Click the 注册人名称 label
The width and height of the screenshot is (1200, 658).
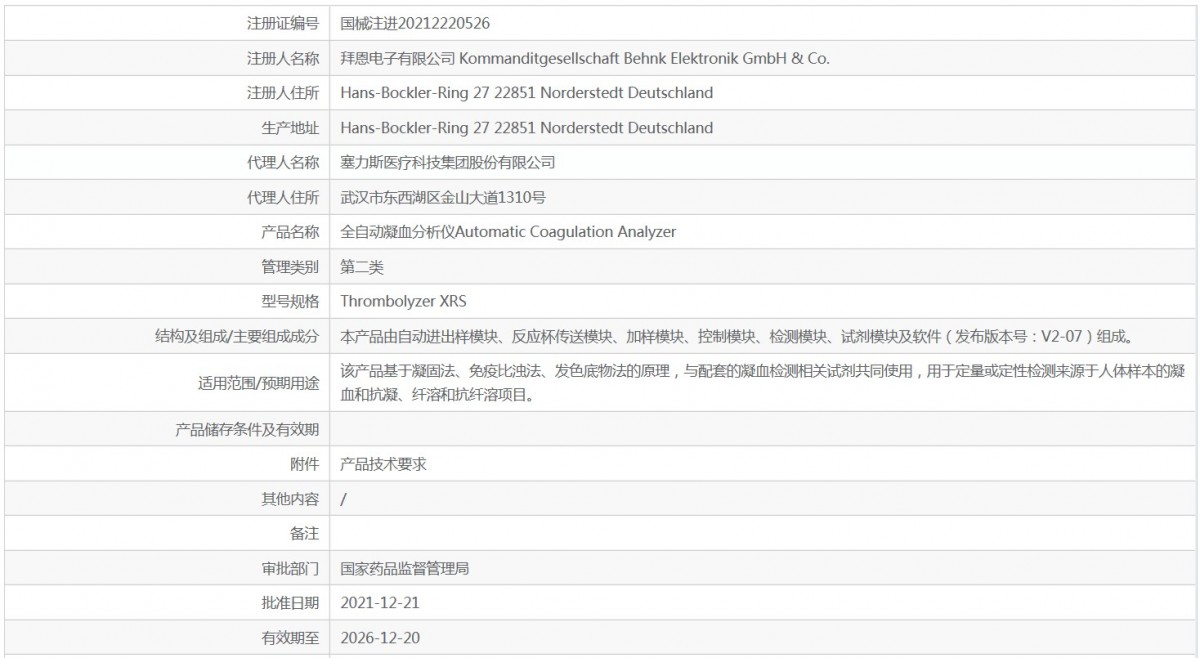point(283,58)
